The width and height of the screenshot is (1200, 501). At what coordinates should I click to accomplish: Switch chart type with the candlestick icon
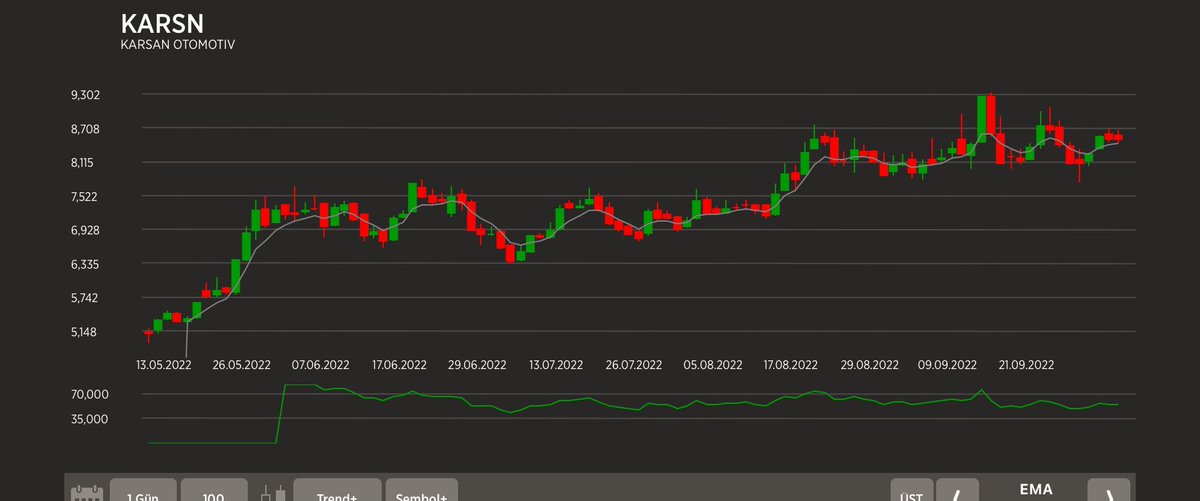(x=272, y=493)
